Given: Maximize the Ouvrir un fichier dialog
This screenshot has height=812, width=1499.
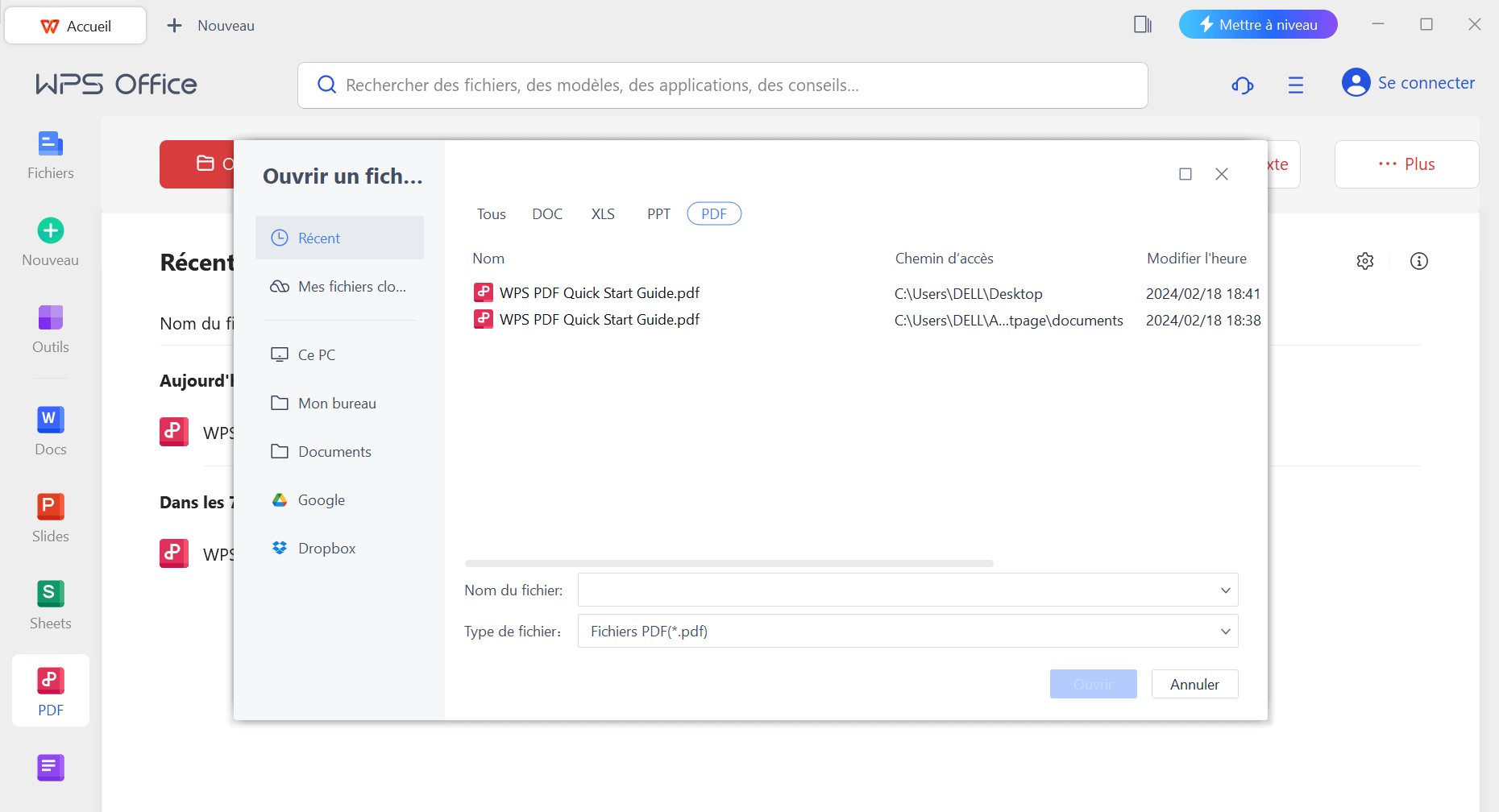Looking at the screenshot, I should (1185, 174).
